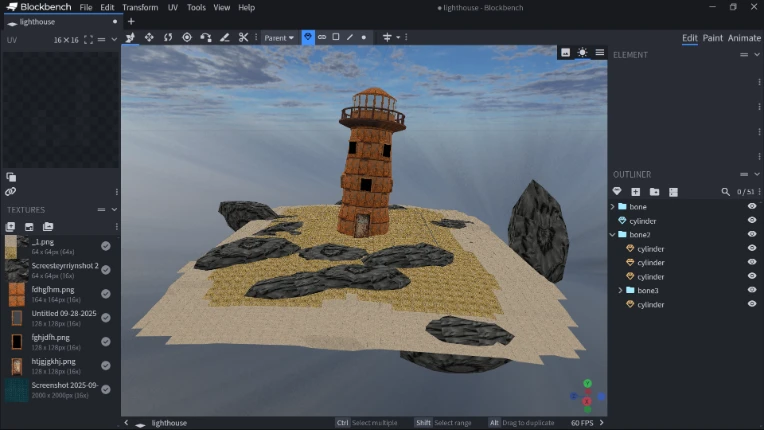Open dropdown arrow beside transform center icon
The width and height of the screenshot is (764, 430).
398,37
